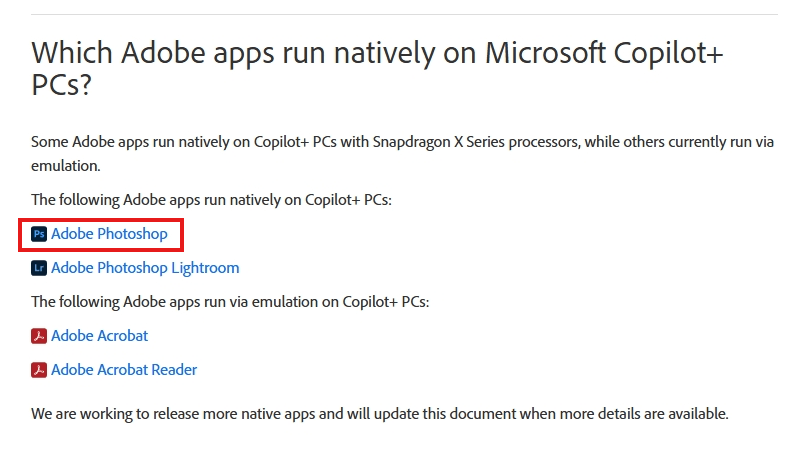796x453 pixels.
Task: Click the Lr Lightroom icon
Action: pos(39,268)
